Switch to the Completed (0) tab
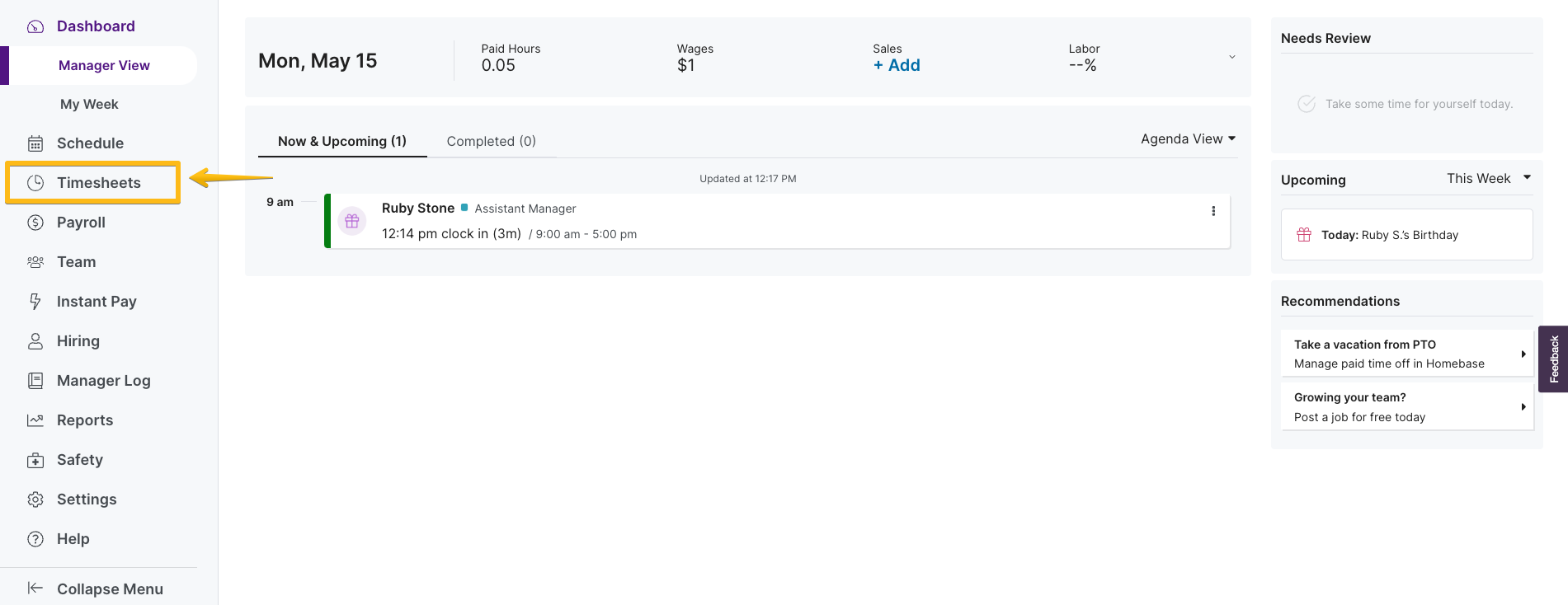Screen dimensions: 1568x605 491,141
